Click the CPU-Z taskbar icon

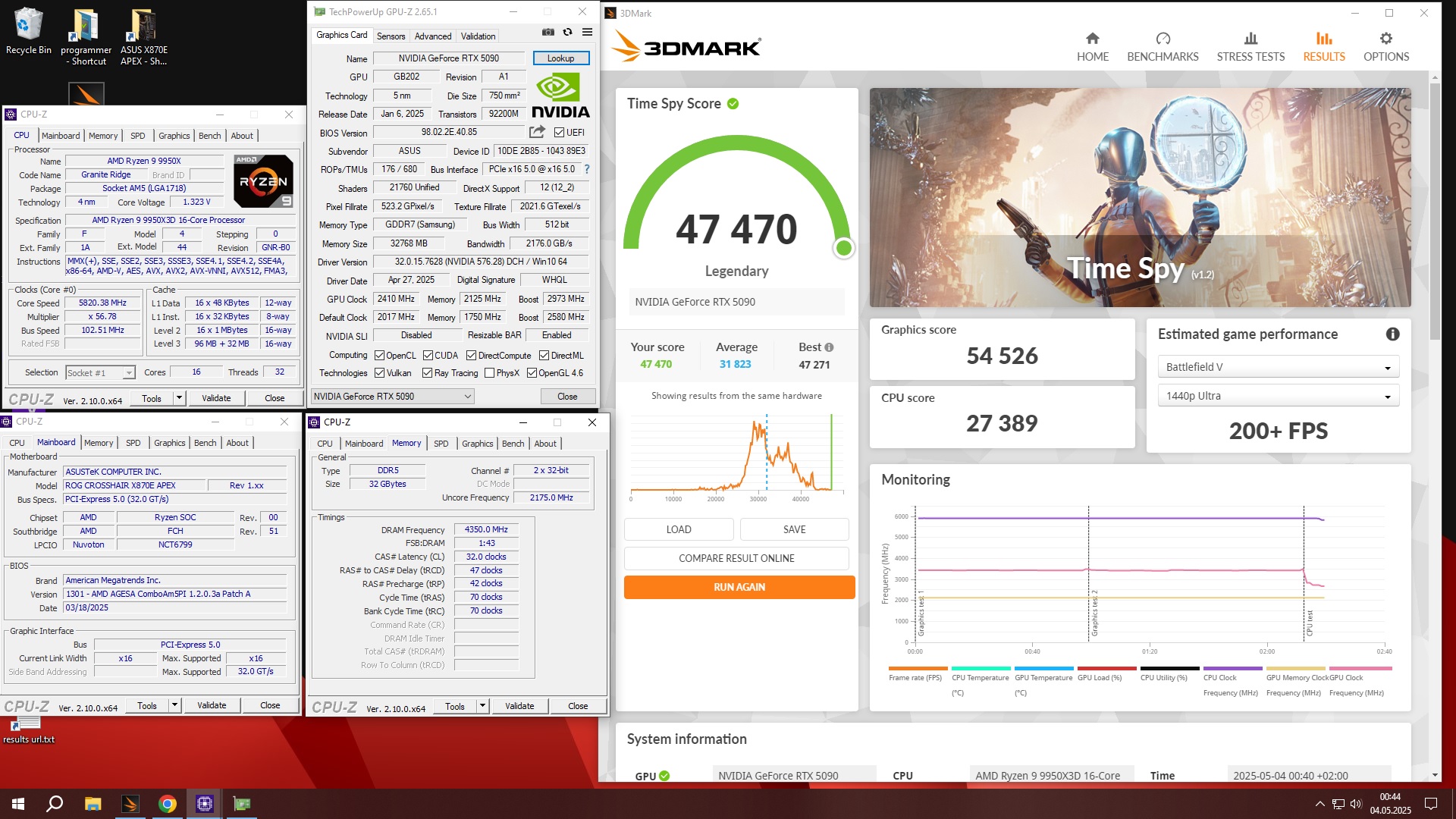click(x=205, y=804)
